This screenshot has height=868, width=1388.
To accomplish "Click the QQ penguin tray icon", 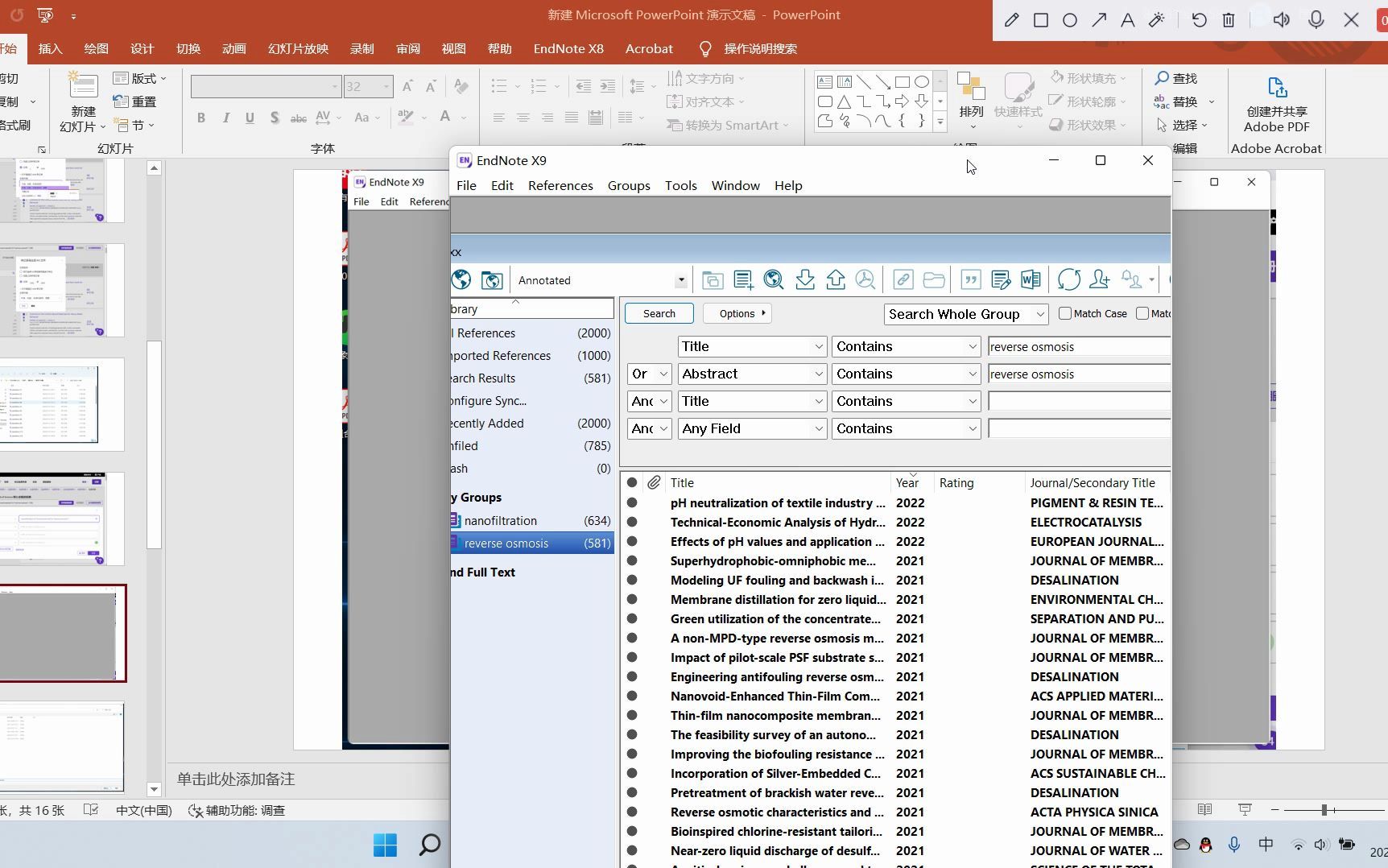I will (1205, 845).
